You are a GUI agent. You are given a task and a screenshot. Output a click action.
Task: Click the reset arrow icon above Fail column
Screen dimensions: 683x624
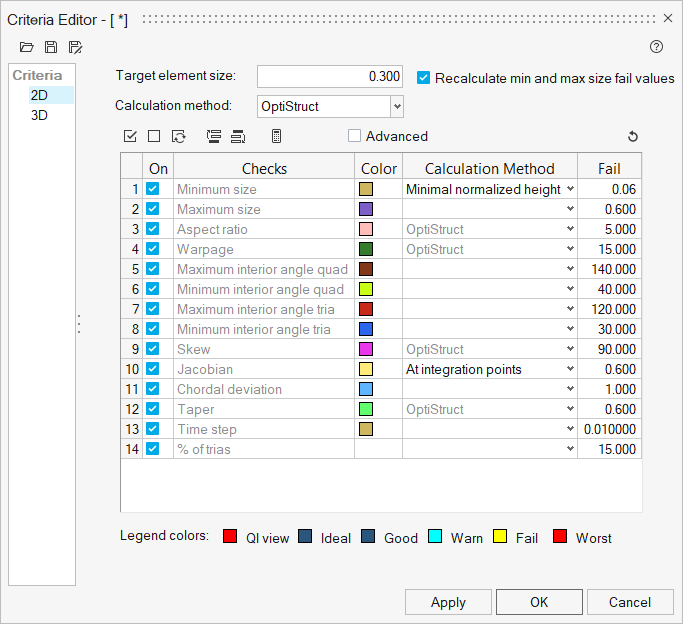[632, 137]
